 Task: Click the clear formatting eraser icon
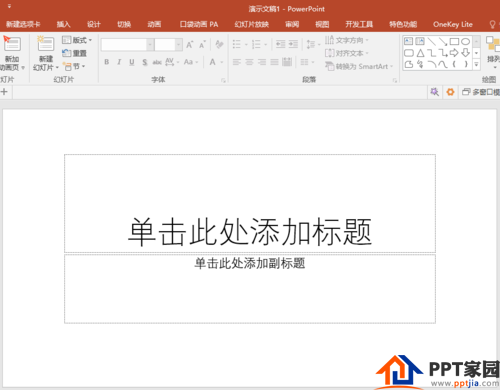point(219,44)
